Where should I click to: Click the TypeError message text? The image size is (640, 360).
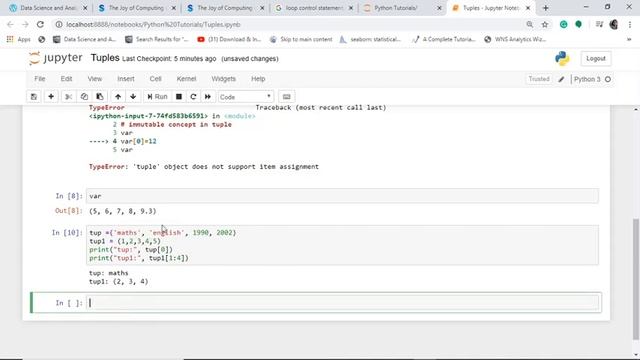point(204,167)
